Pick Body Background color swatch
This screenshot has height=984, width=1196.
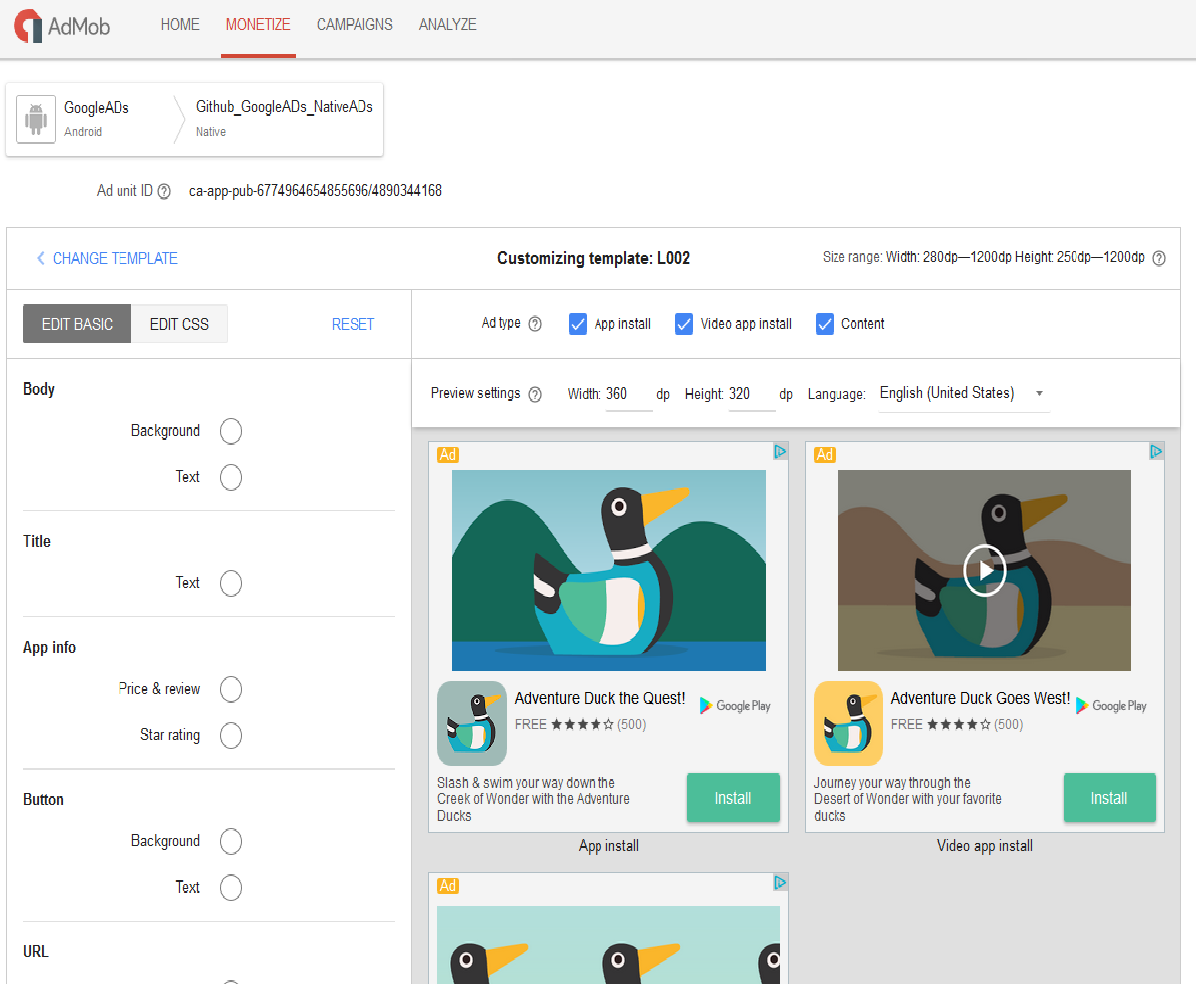point(231,431)
